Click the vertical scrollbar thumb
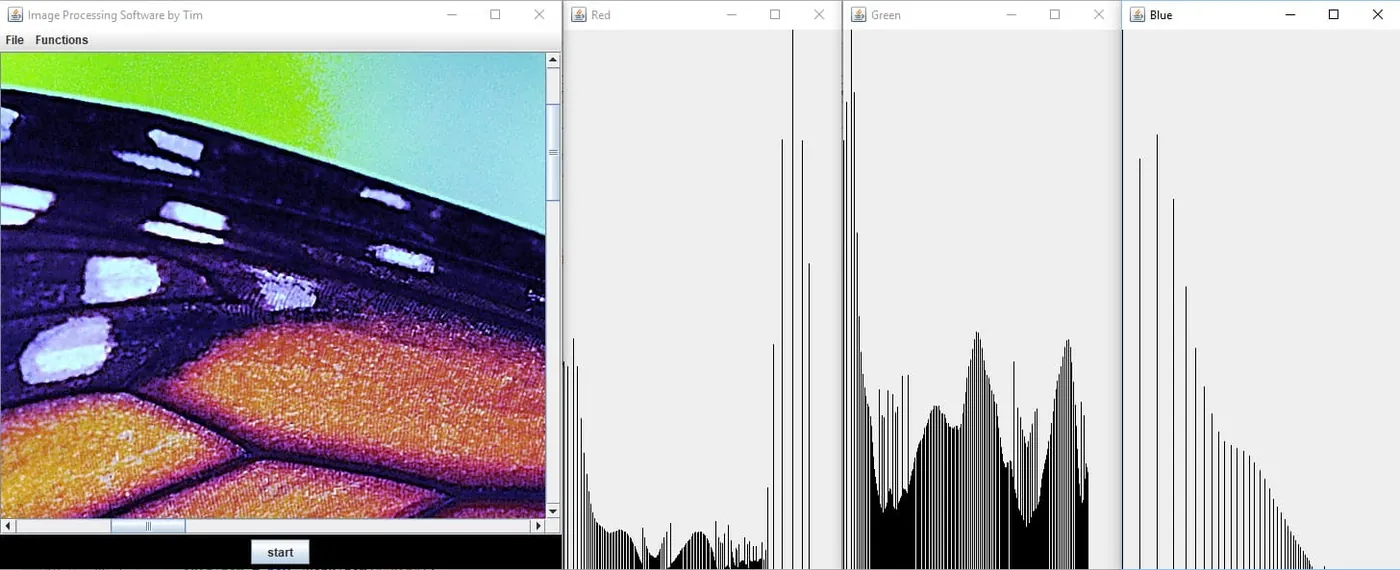Image resolution: width=1400 pixels, height=570 pixels. pyautogui.click(x=553, y=152)
